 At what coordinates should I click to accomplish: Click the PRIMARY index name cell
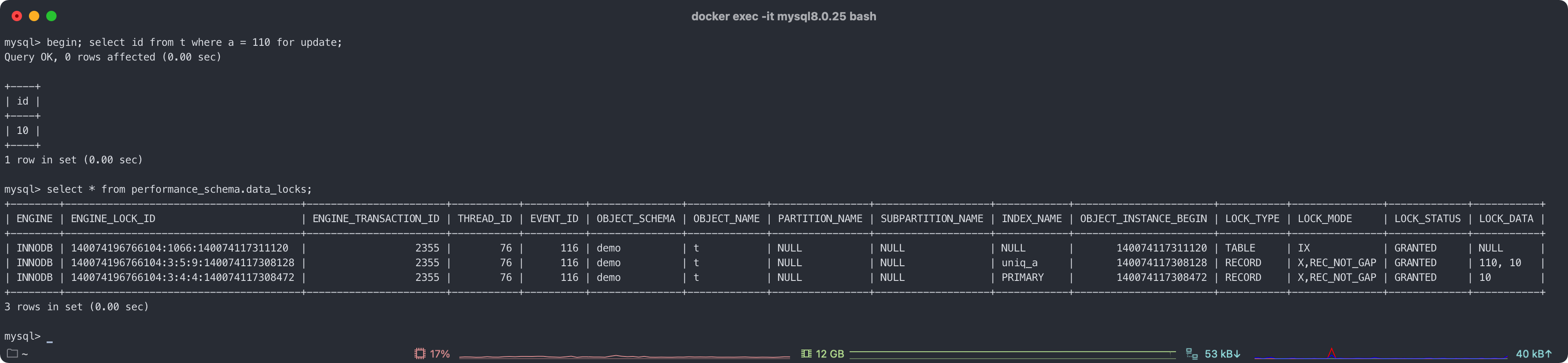[x=1023, y=277]
